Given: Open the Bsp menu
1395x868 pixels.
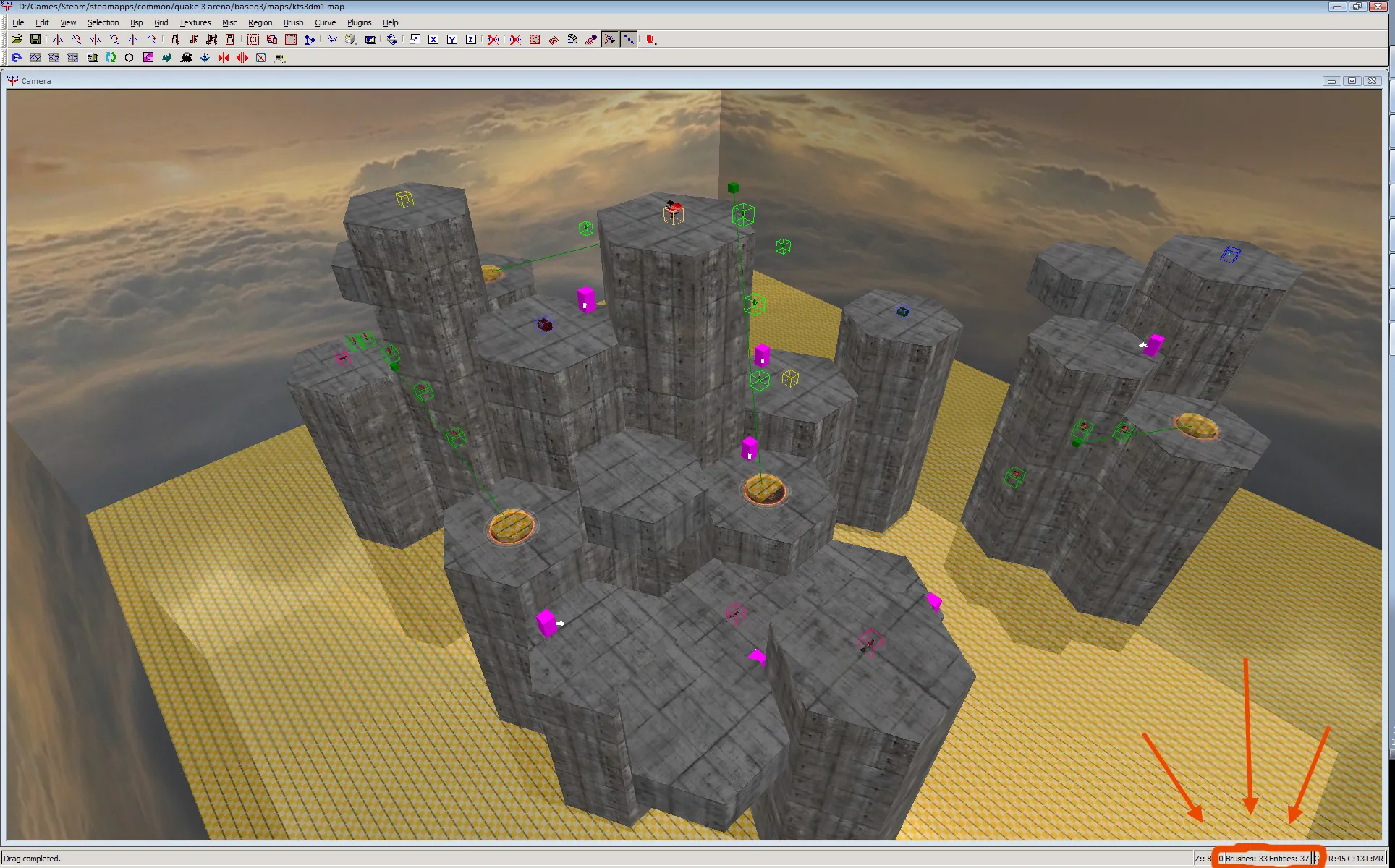Looking at the screenshot, I should [136, 22].
